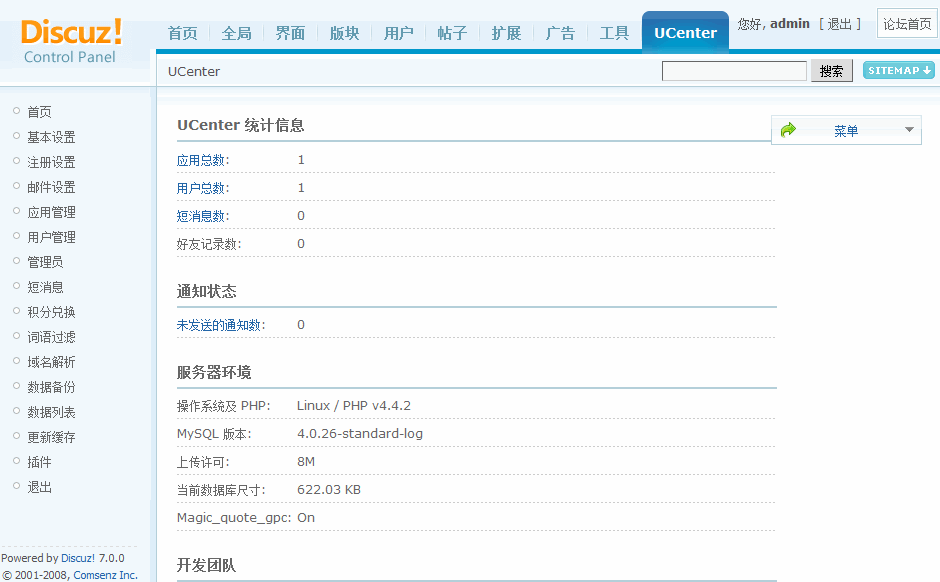
Task: Focus the search text input field
Action: click(x=733, y=71)
